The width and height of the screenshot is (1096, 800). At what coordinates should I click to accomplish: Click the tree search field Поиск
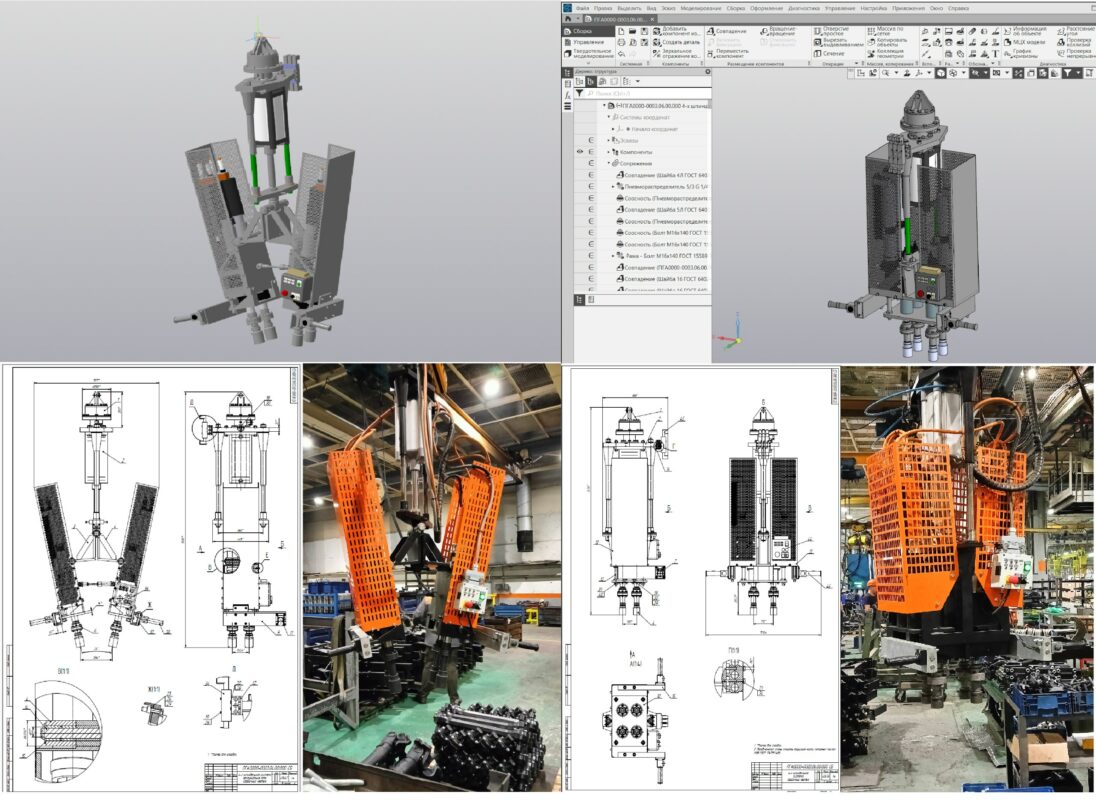[x=648, y=93]
